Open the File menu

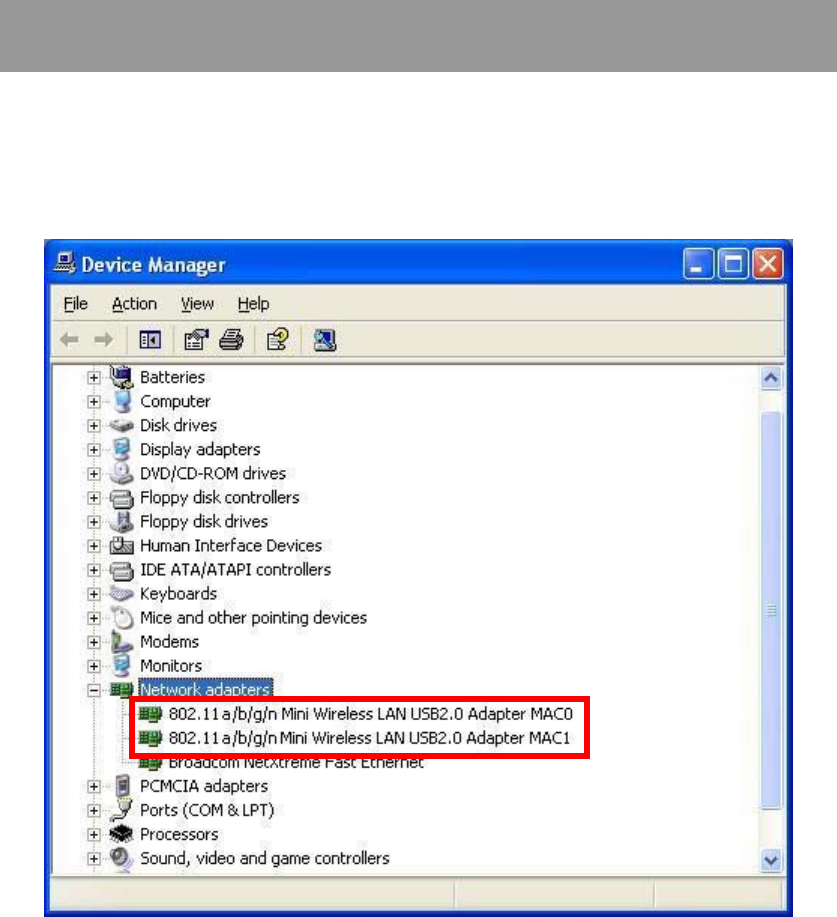(75, 304)
